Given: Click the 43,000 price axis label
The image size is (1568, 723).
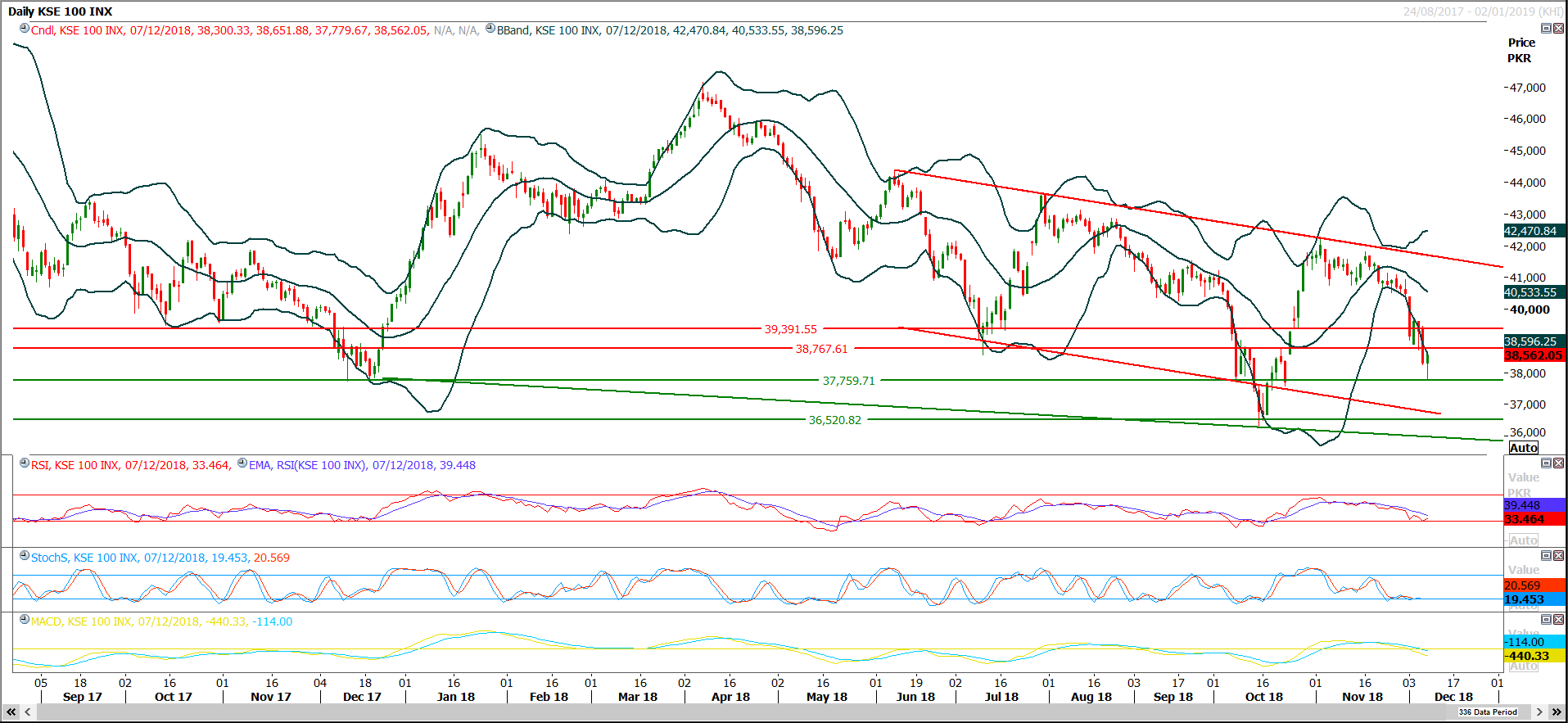Looking at the screenshot, I should 1528,215.
